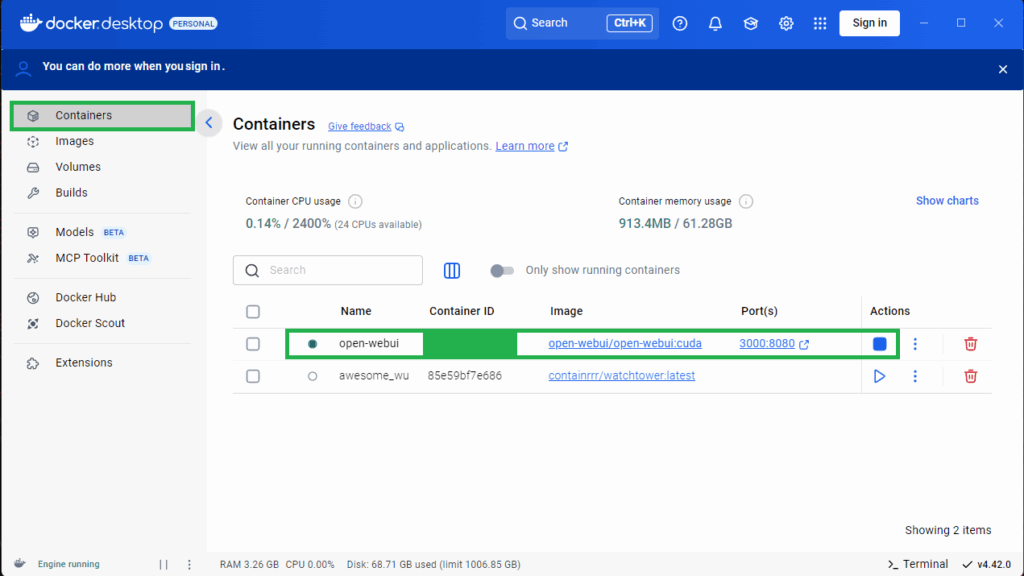Open the containrrr/watchtower:latest image link
The width and height of the screenshot is (1024, 576).
coord(622,376)
